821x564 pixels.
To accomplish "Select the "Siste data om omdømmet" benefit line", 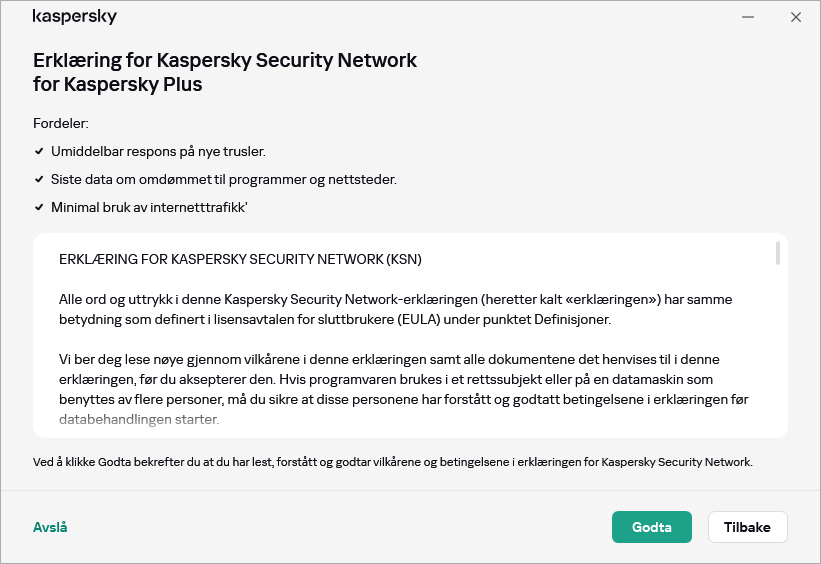I will point(224,180).
